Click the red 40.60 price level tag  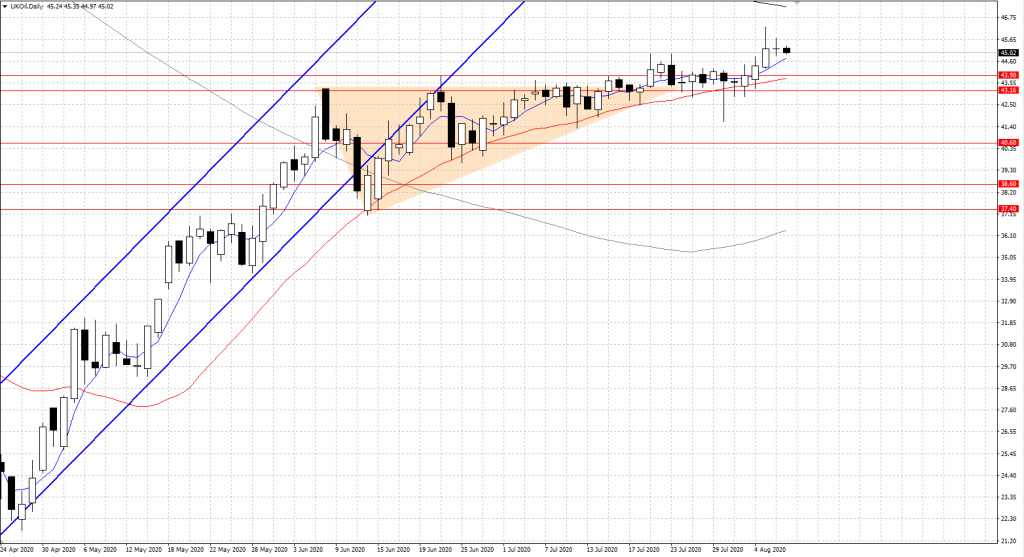[1008, 143]
